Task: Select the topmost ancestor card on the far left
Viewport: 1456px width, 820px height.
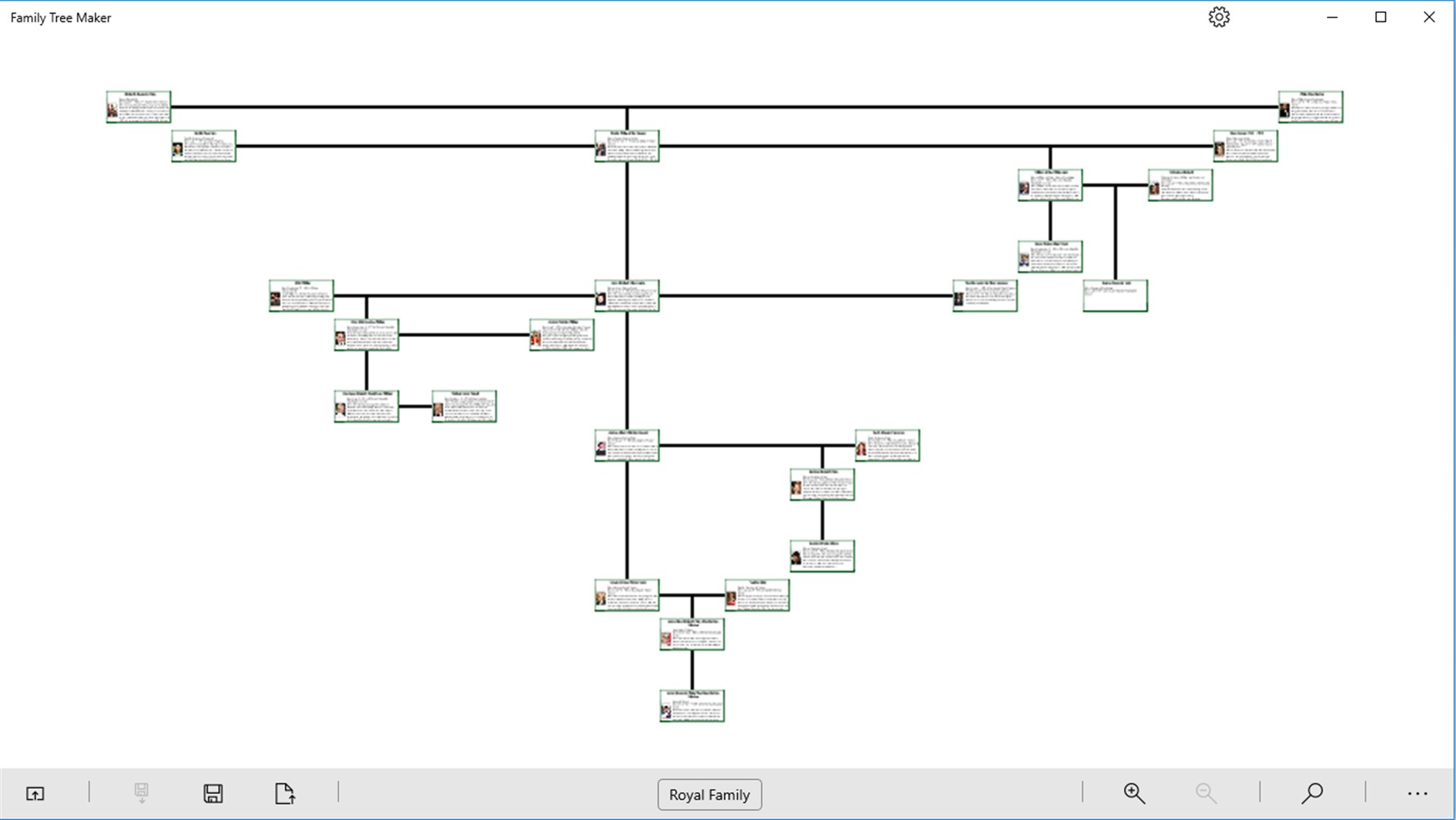Action: (x=138, y=106)
